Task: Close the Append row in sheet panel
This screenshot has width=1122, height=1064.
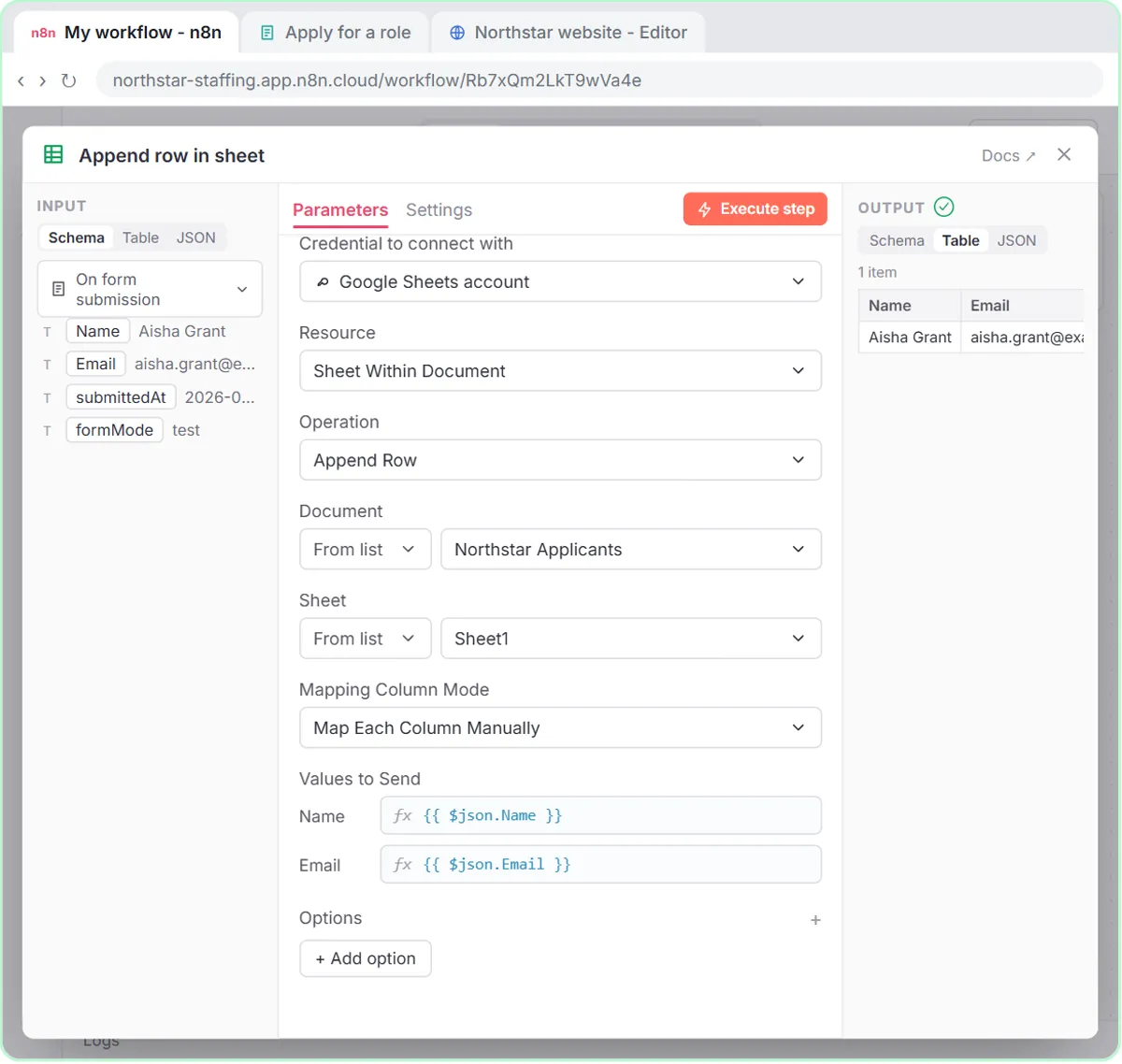Action: tap(1064, 154)
